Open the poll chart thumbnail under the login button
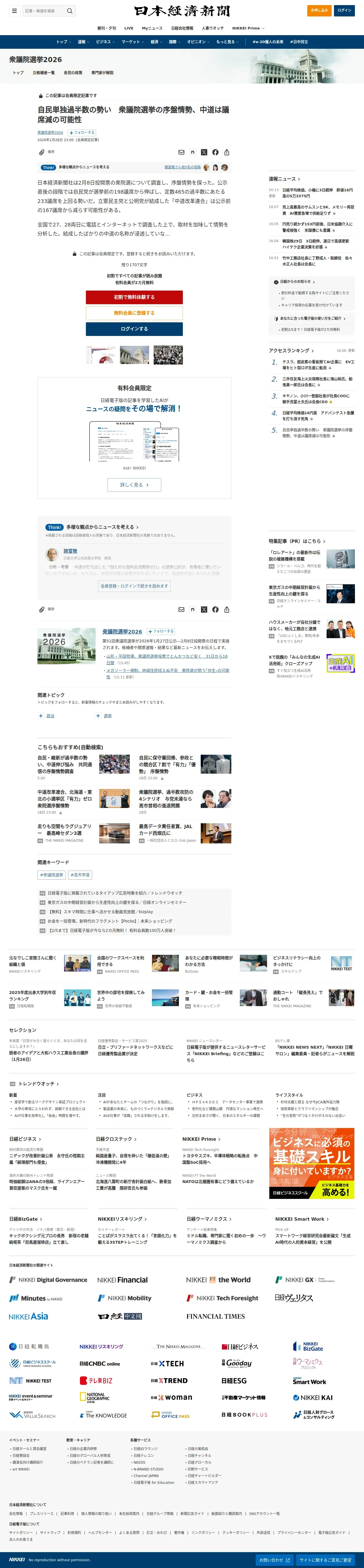 click(100, 355)
